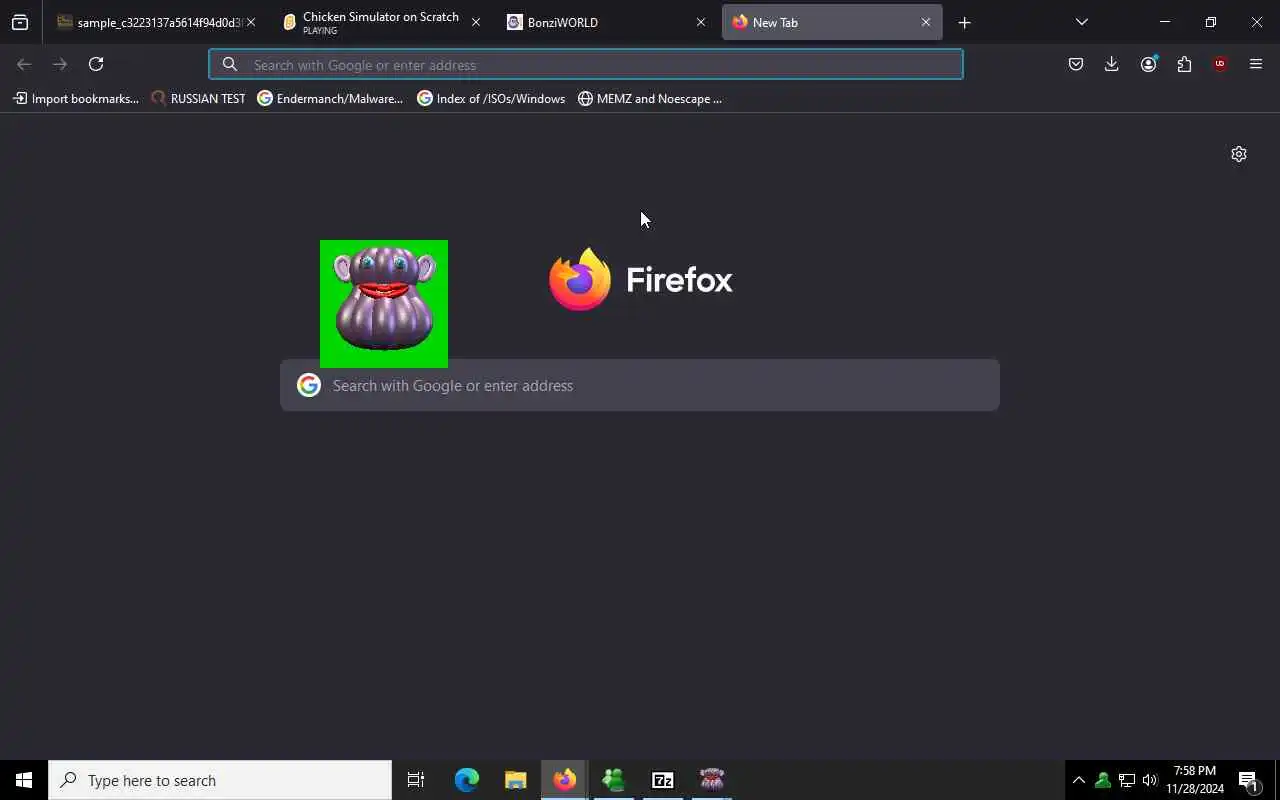Switch to the sample_c3223137 tab

click(x=148, y=22)
